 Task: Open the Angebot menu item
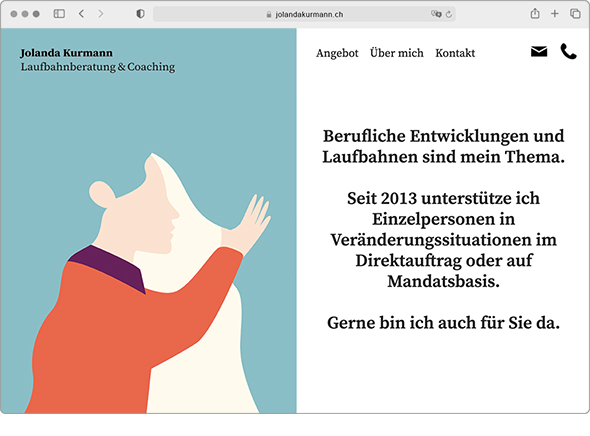click(x=337, y=53)
